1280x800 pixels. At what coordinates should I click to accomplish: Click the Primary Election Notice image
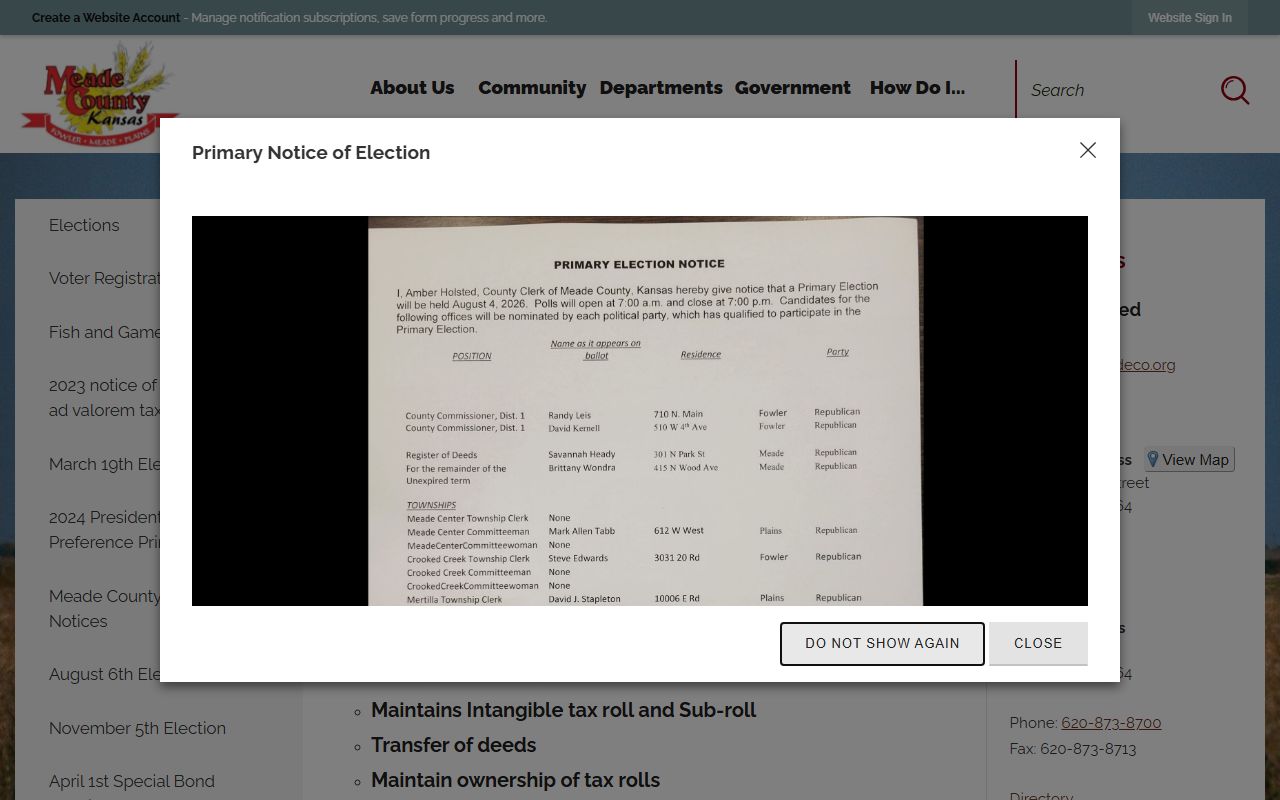(x=640, y=411)
